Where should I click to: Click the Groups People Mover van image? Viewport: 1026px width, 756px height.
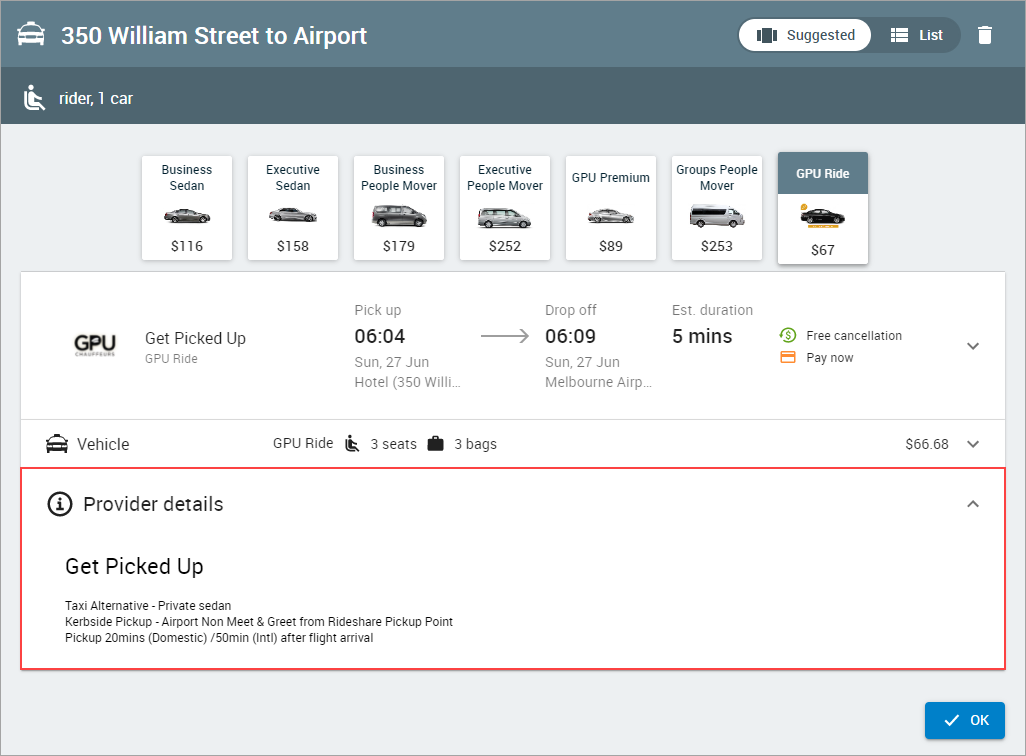point(717,216)
